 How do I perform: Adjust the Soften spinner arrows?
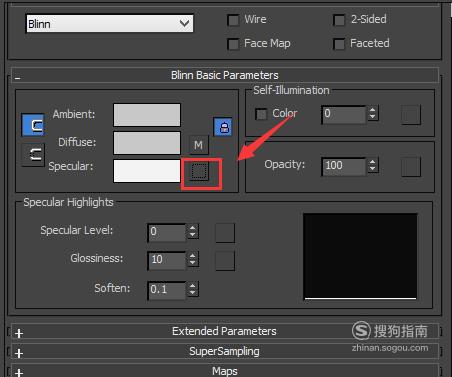[x=193, y=289]
